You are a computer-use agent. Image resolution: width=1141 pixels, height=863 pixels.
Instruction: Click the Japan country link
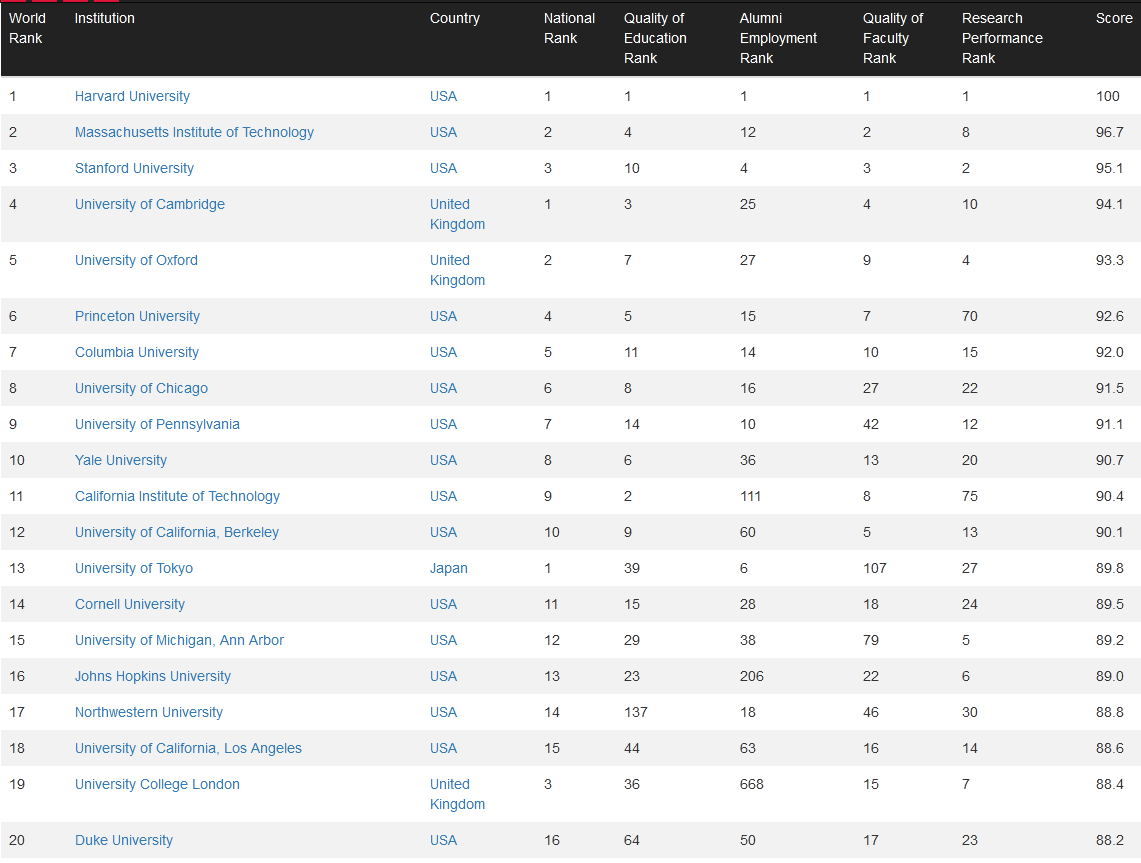pyautogui.click(x=448, y=568)
